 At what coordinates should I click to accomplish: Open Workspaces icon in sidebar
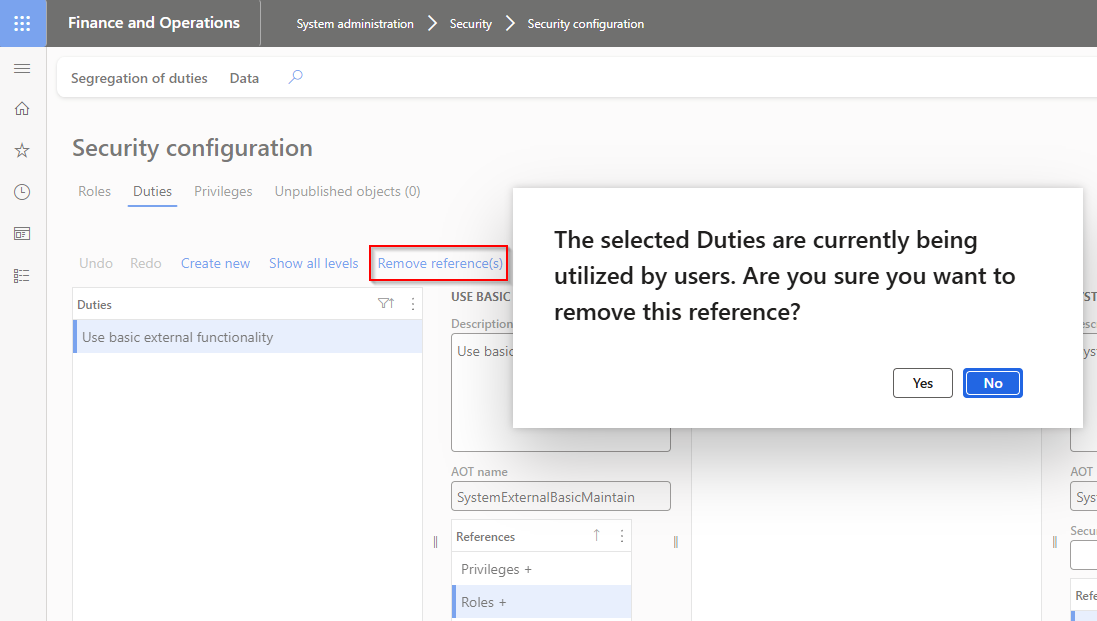(x=22, y=233)
